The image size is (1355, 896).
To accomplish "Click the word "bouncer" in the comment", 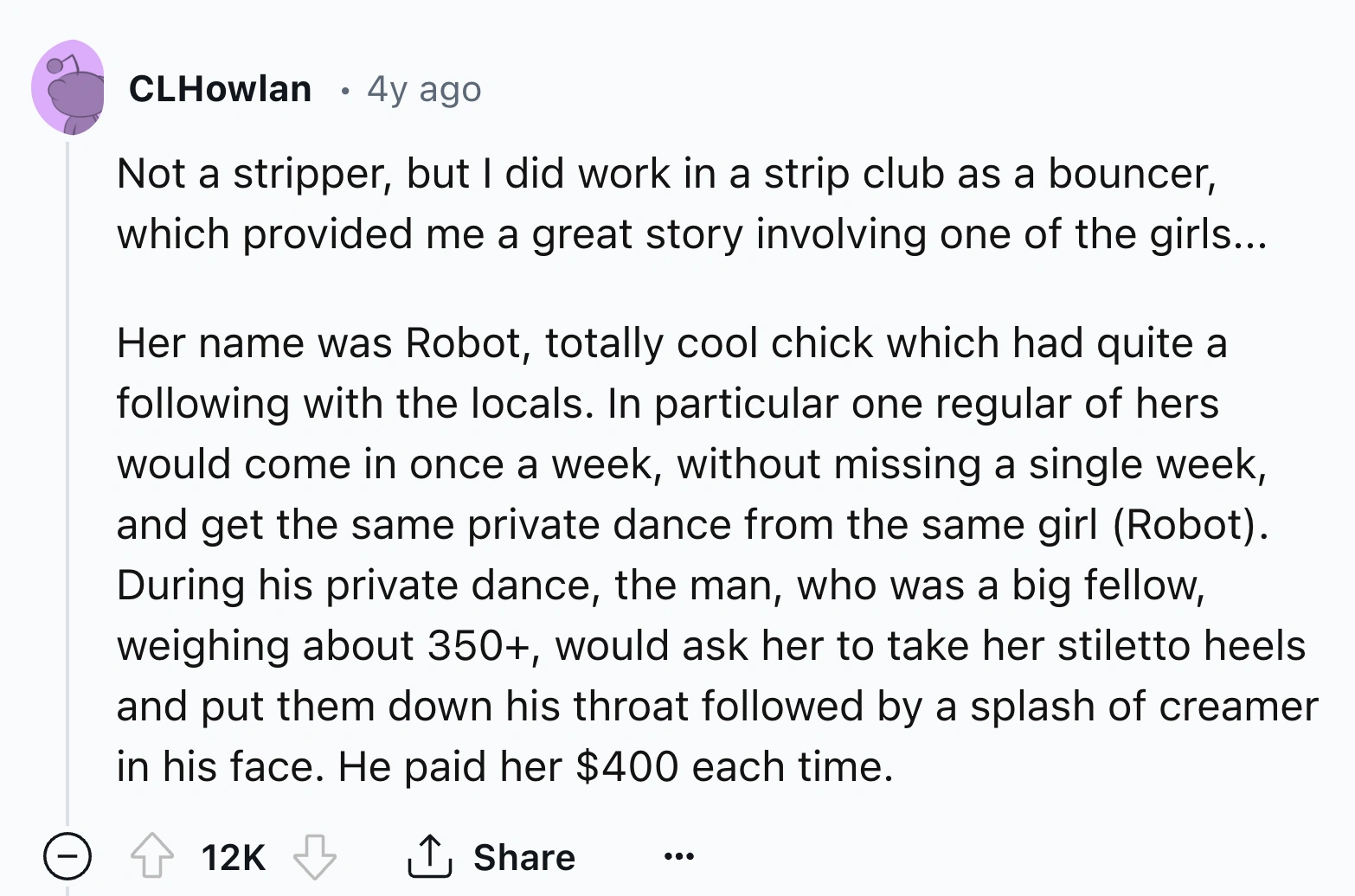I will (1132, 174).
